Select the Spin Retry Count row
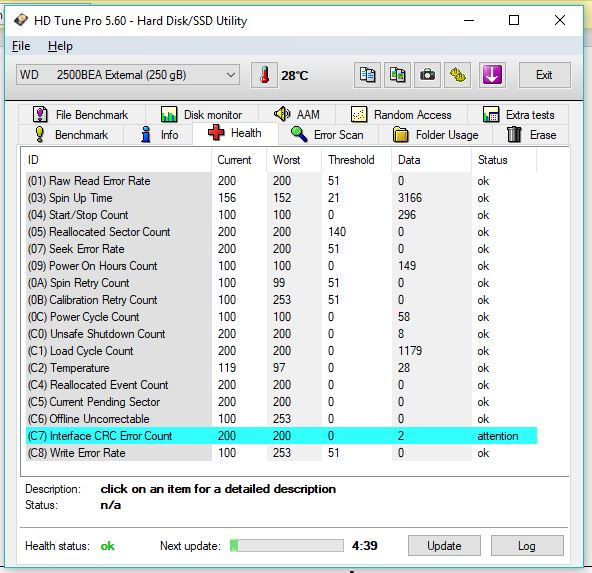This screenshot has height=573, width=592. coord(282,283)
